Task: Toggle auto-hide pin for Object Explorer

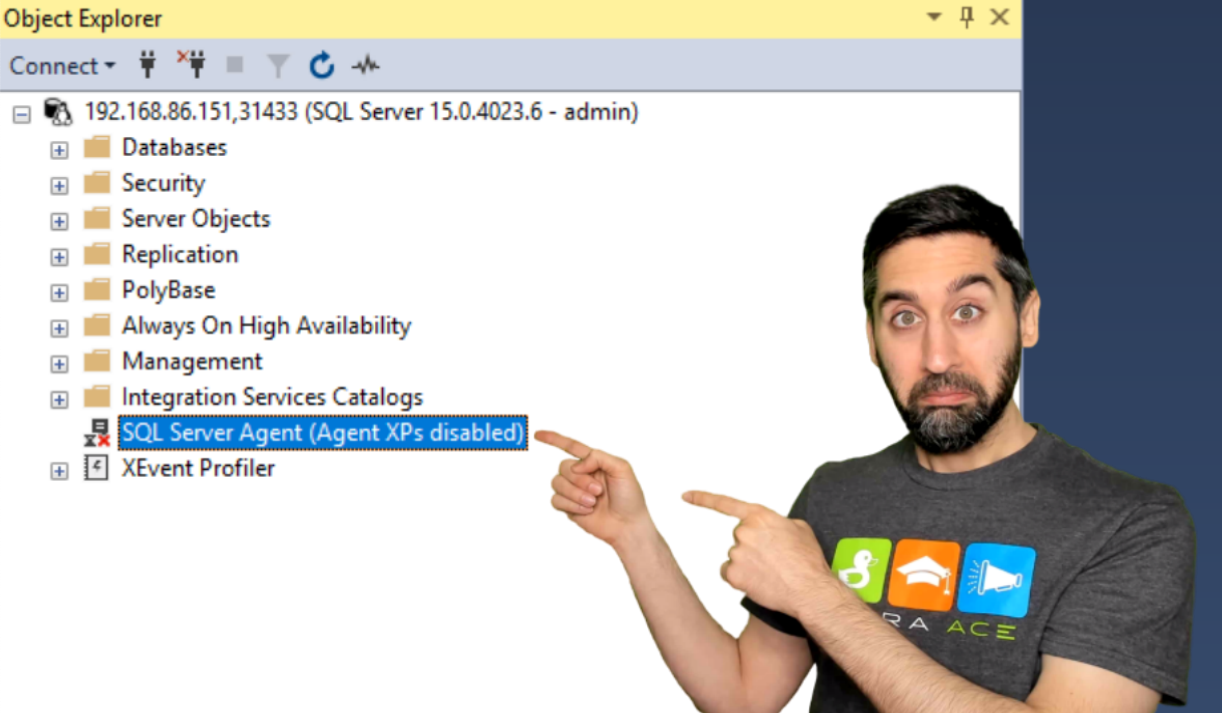Action: point(966,17)
